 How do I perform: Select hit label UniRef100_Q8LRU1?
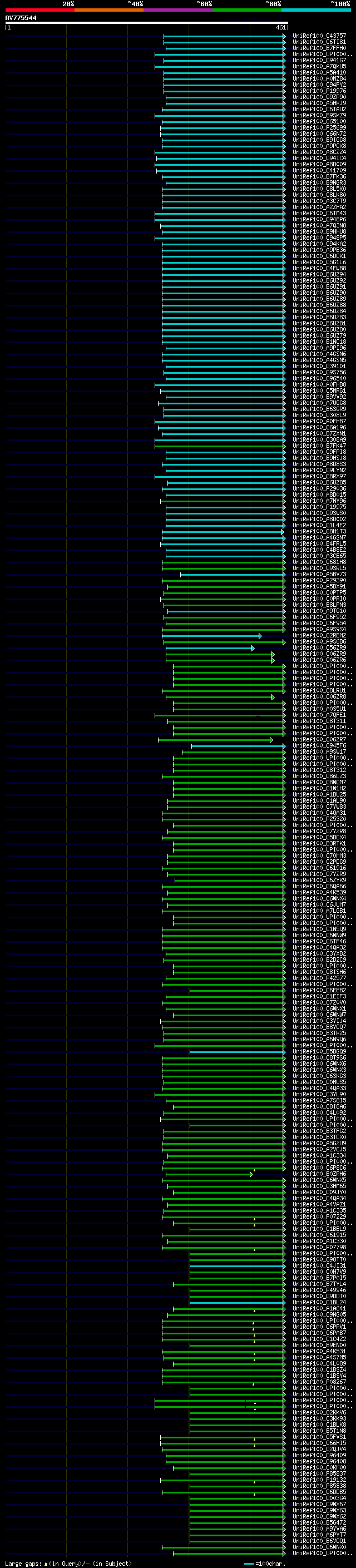click(319, 691)
